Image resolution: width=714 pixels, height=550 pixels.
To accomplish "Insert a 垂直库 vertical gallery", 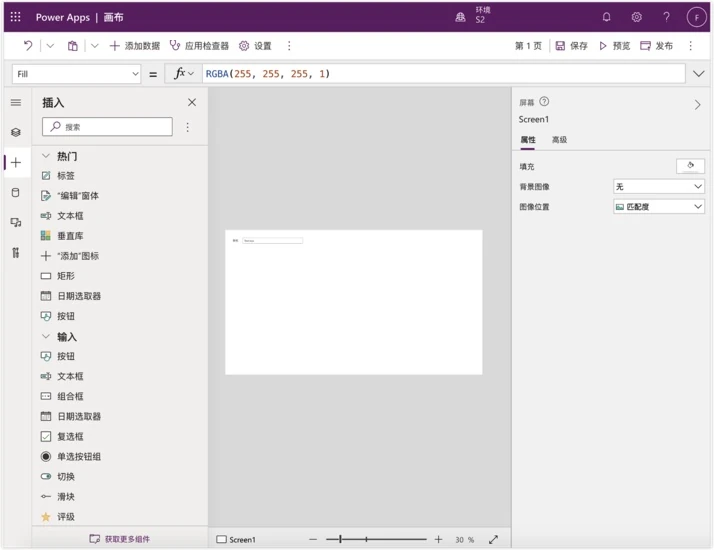I will click(62, 236).
